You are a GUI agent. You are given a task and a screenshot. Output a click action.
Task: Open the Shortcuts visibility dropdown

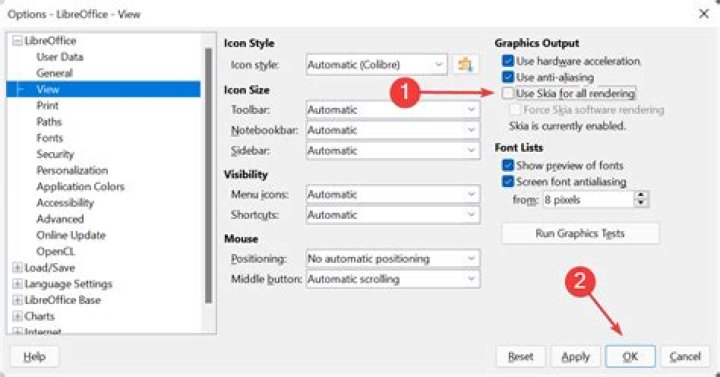(x=393, y=214)
